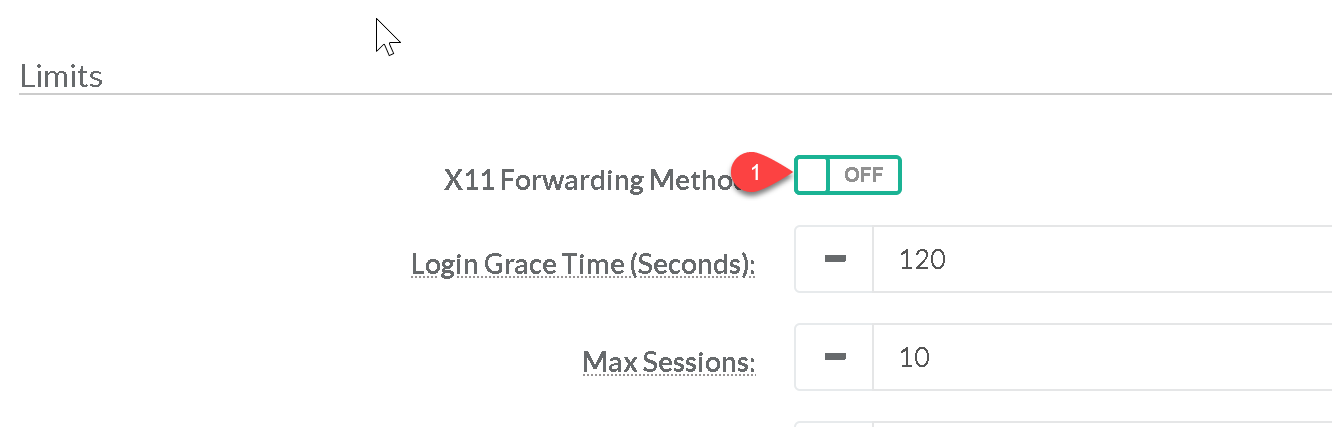Click the Limits section heading
This screenshot has width=1332, height=427.
[x=61, y=76]
